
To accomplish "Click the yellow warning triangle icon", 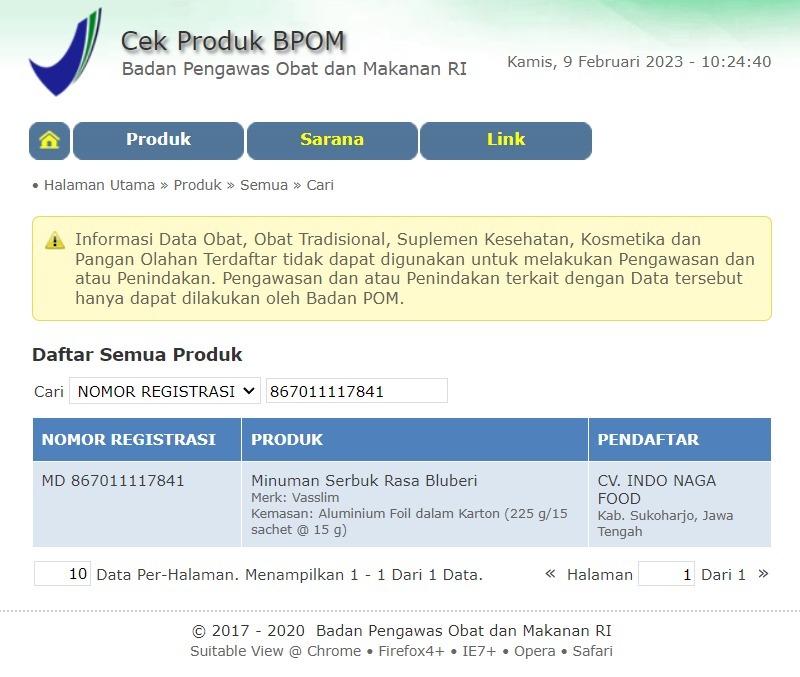I will (x=54, y=241).
